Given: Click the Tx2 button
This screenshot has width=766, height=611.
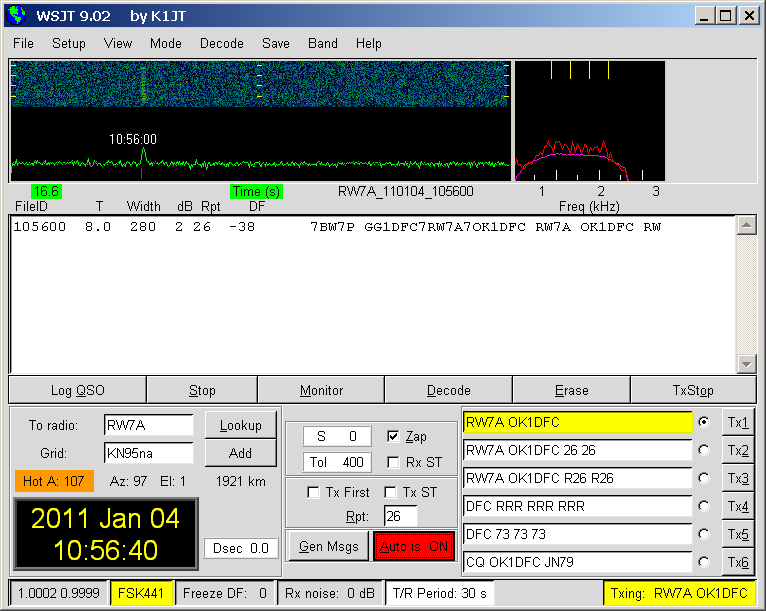Looking at the screenshot, I should (x=738, y=450).
